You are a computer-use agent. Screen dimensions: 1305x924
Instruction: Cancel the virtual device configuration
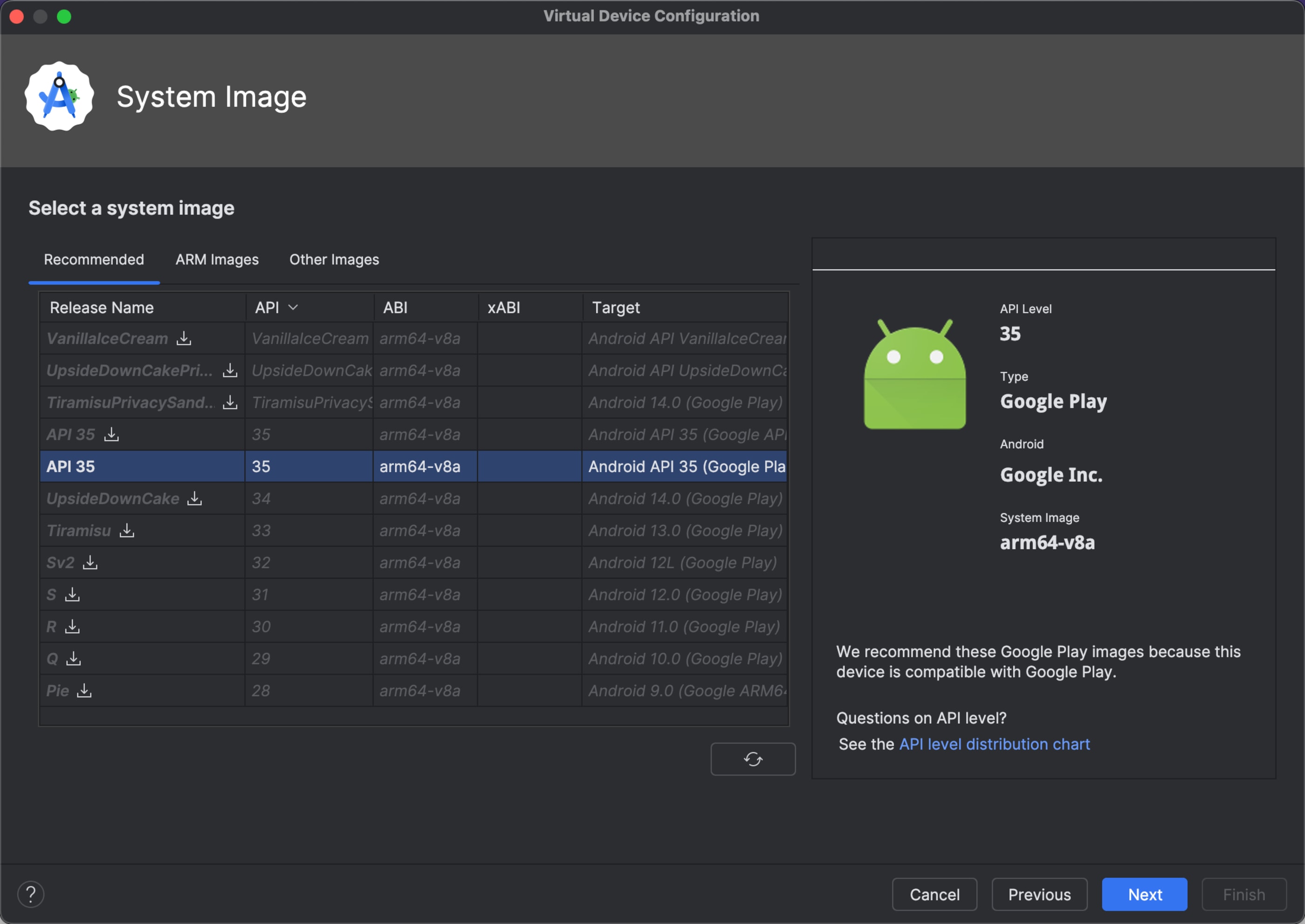click(x=934, y=895)
